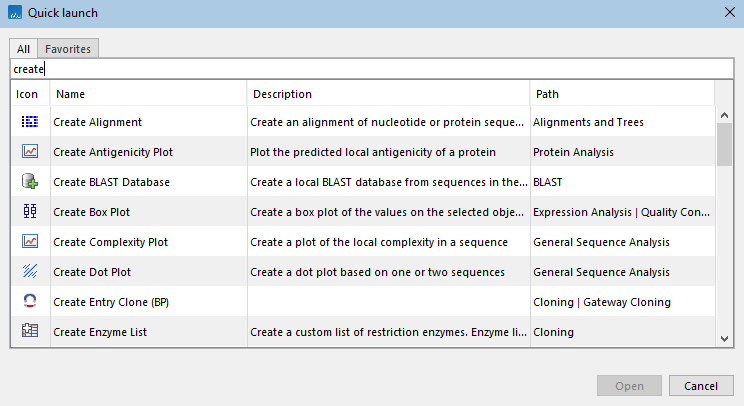
Task: Sort by the Name column header
Action: coord(148,94)
